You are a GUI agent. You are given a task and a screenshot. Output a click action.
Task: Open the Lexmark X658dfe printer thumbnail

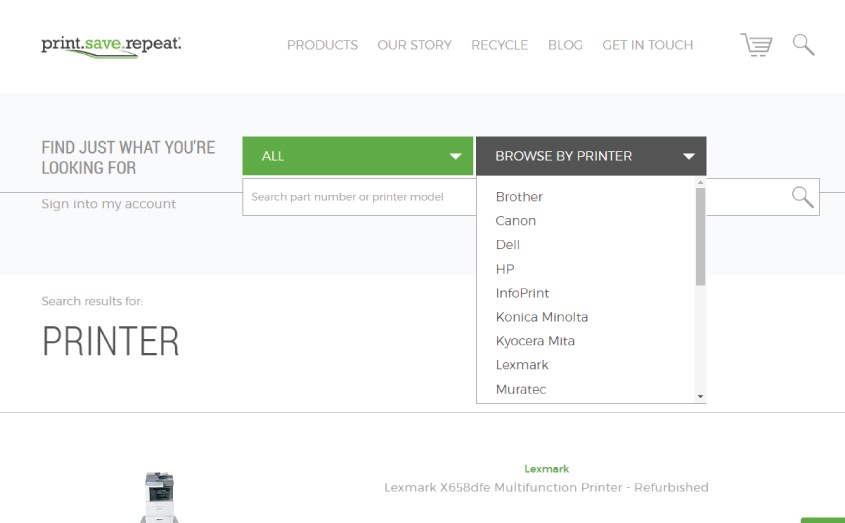160,497
